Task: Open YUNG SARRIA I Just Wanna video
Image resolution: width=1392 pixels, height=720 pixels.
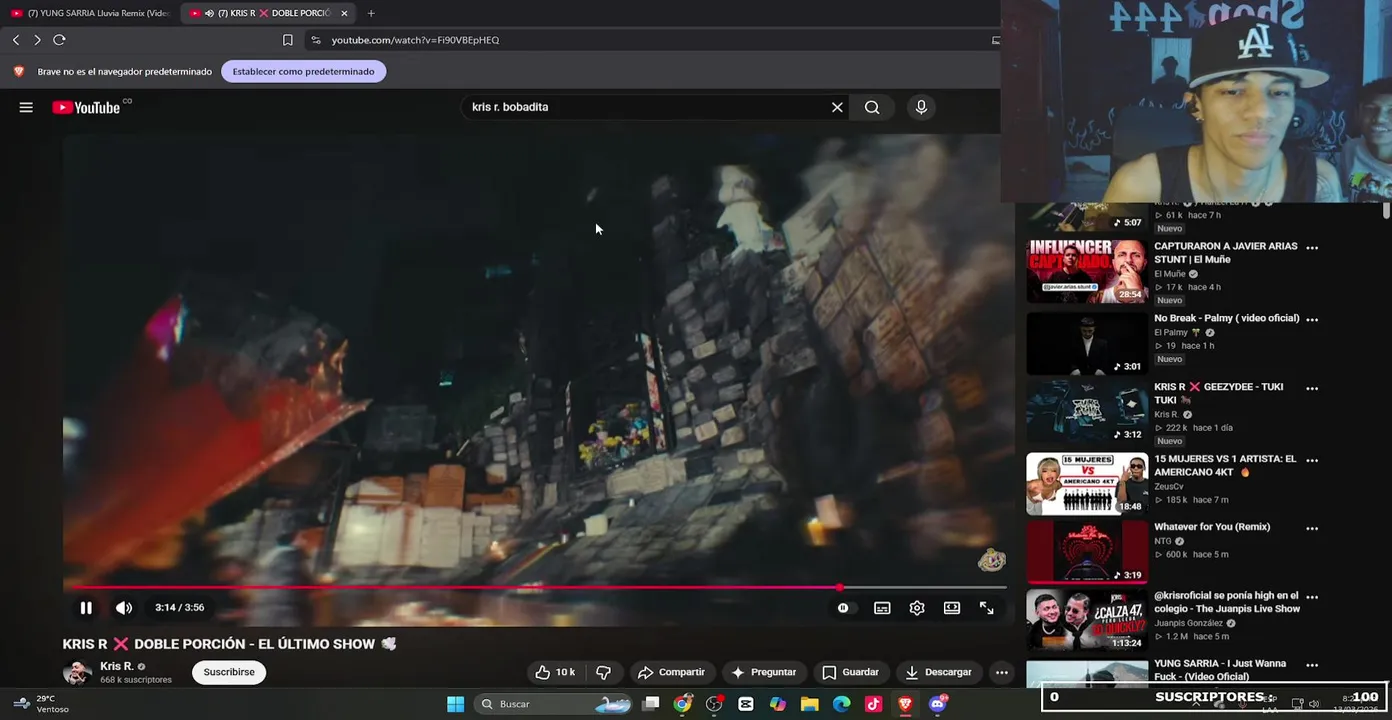Action: coord(1220,670)
